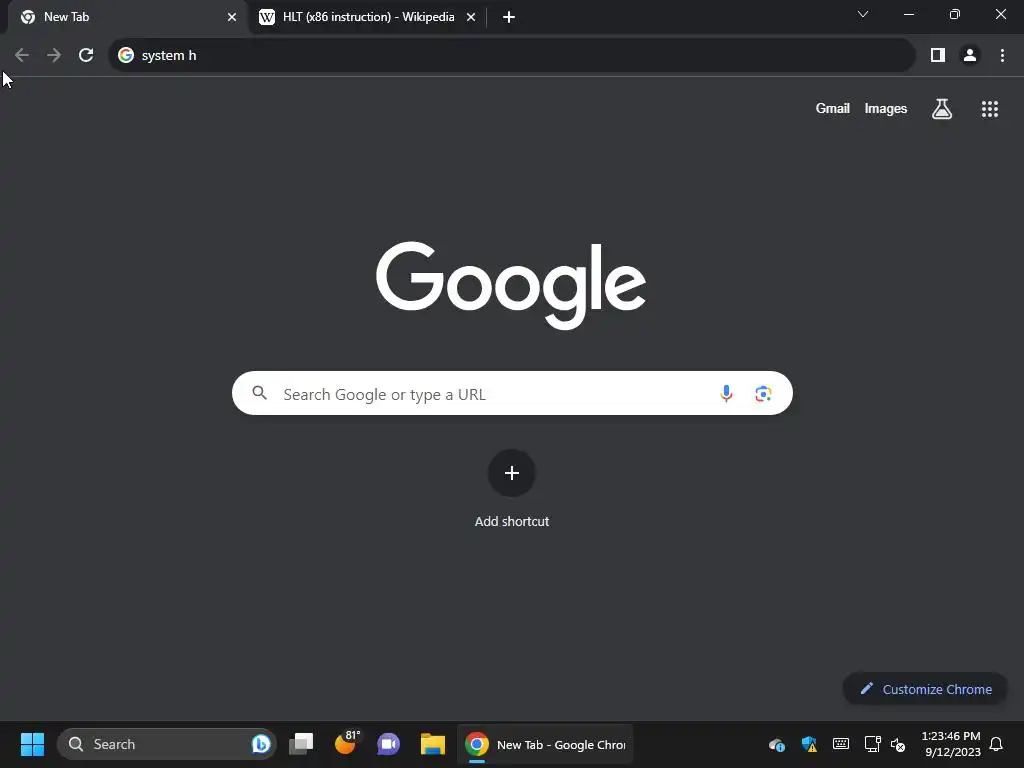Click the muted volume tray icon
Screen dimensions: 1024x768
[899, 744]
